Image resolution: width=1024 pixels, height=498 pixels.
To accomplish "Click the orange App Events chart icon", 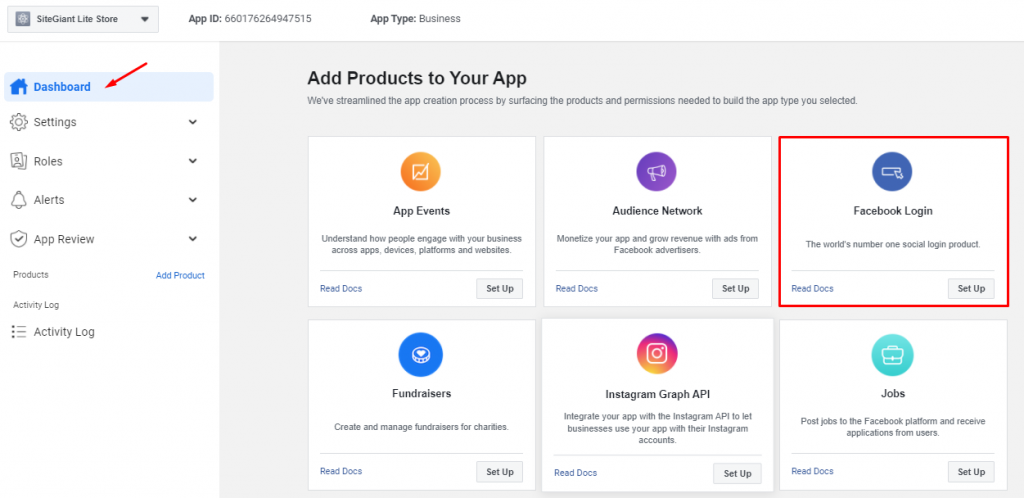I will (x=421, y=172).
